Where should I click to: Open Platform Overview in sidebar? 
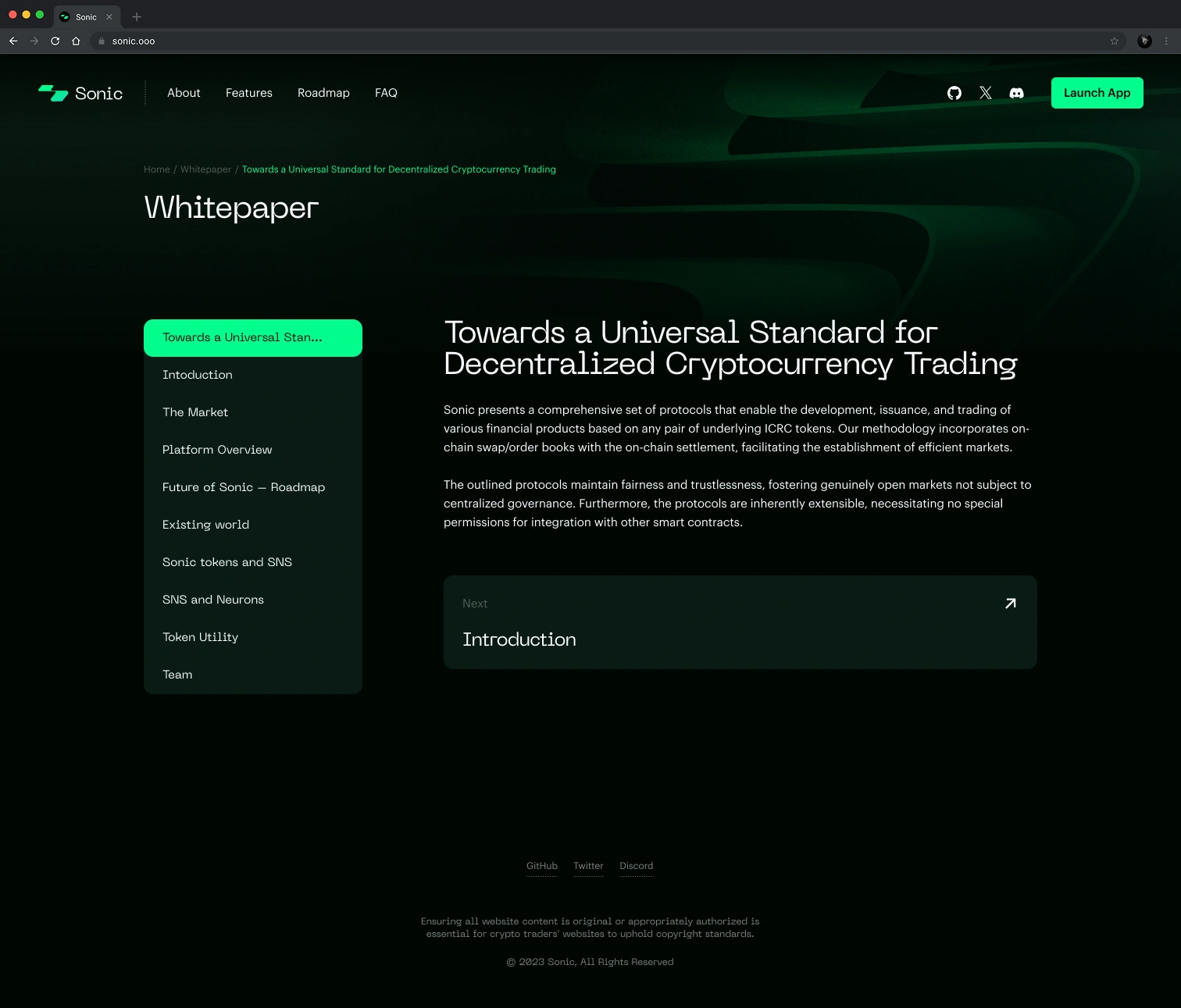[x=253, y=451]
